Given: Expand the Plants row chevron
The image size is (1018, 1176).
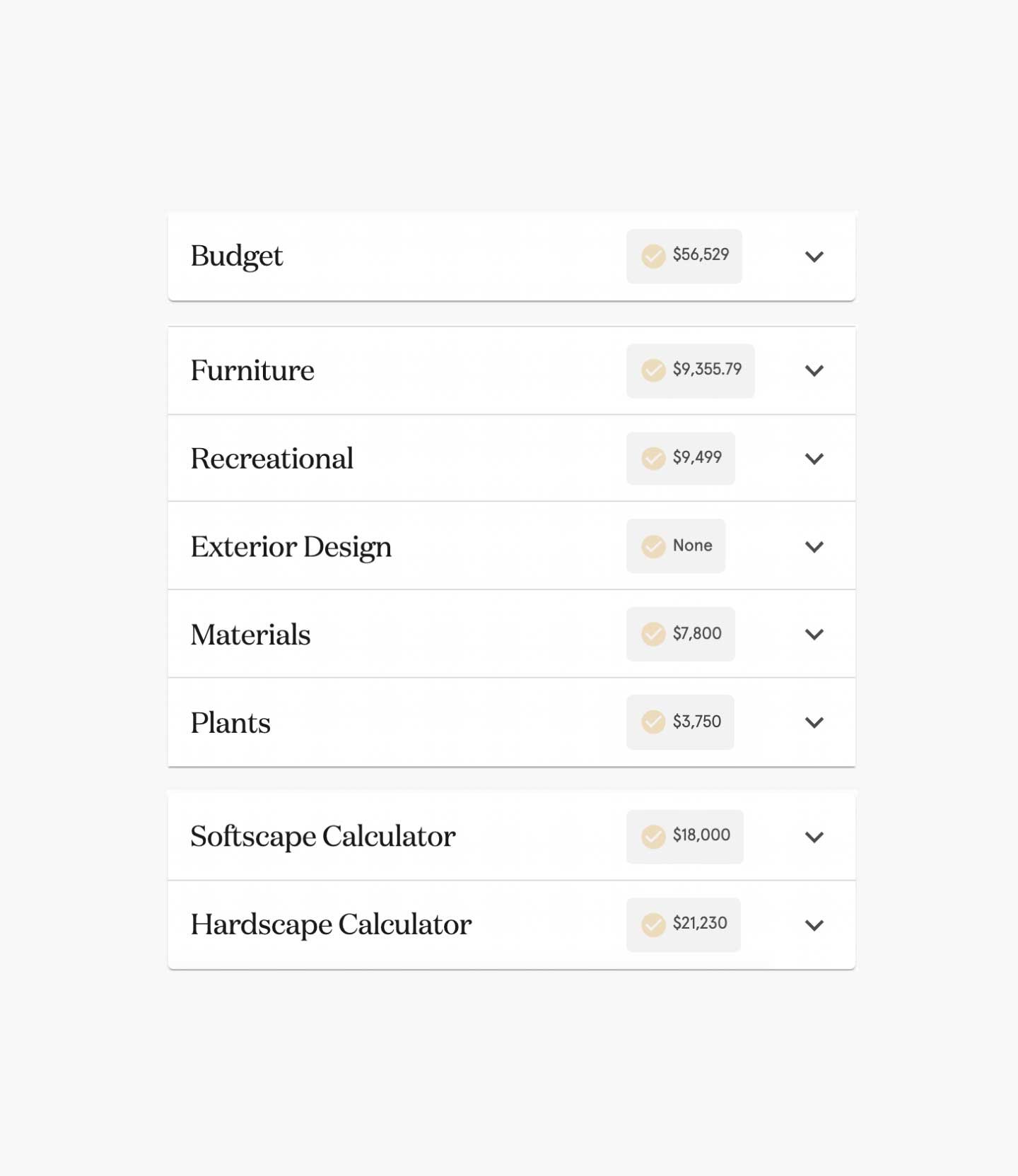Looking at the screenshot, I should [x=814, y=723].
